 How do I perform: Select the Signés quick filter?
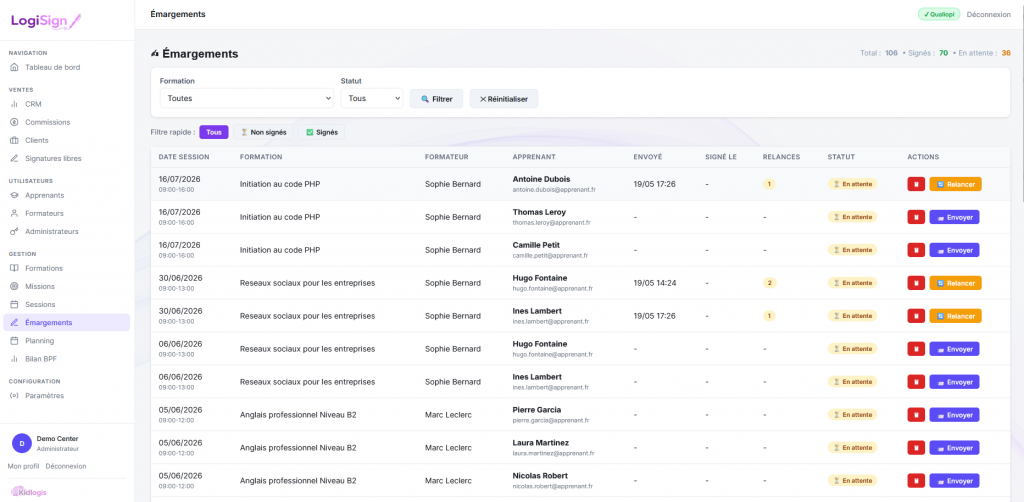[x=321, y=132]
